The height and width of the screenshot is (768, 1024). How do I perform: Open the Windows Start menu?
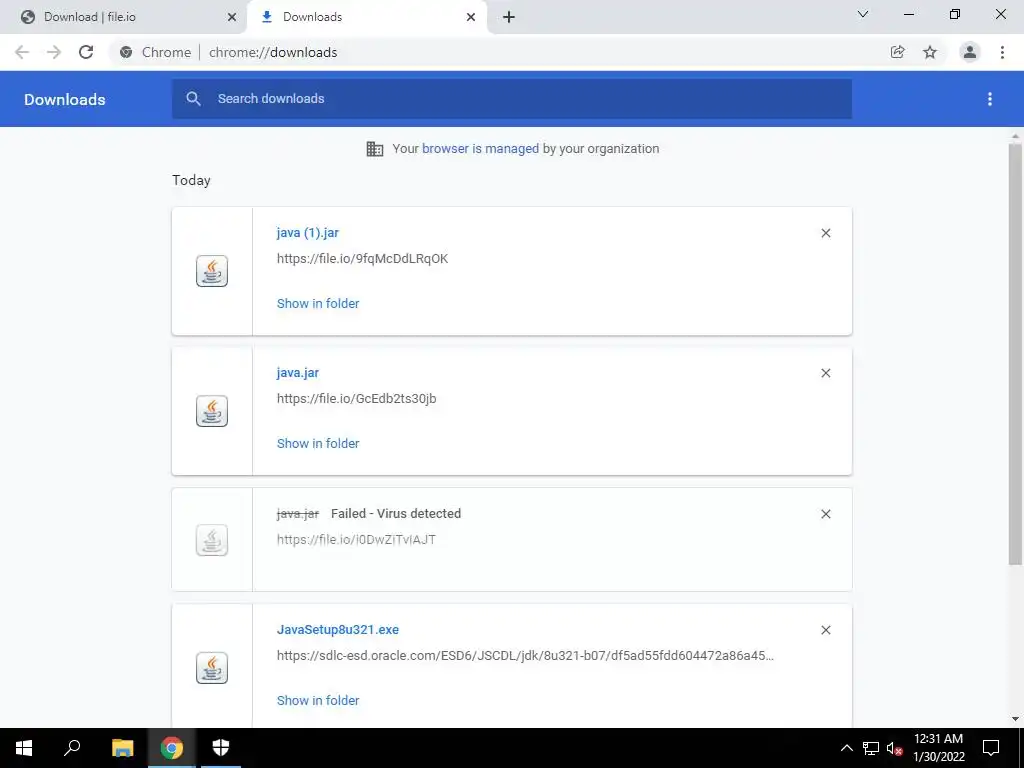[x=24, y=748]
